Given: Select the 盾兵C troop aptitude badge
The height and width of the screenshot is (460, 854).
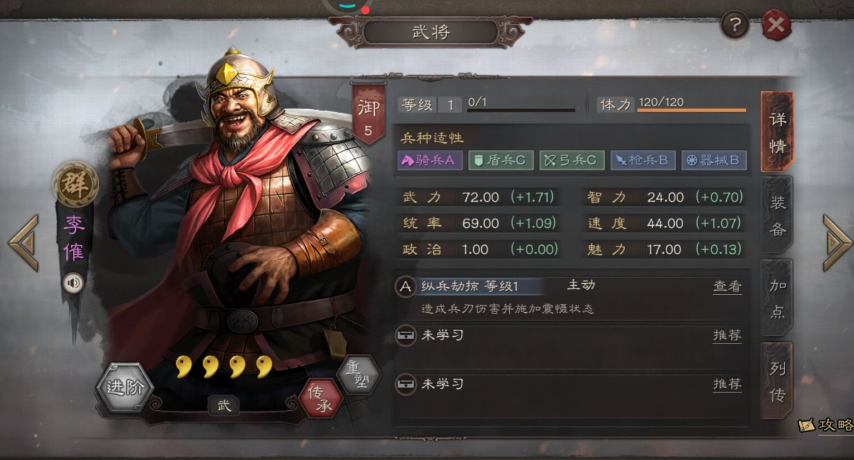Looking at the screenshot, I should pos(501,160).
